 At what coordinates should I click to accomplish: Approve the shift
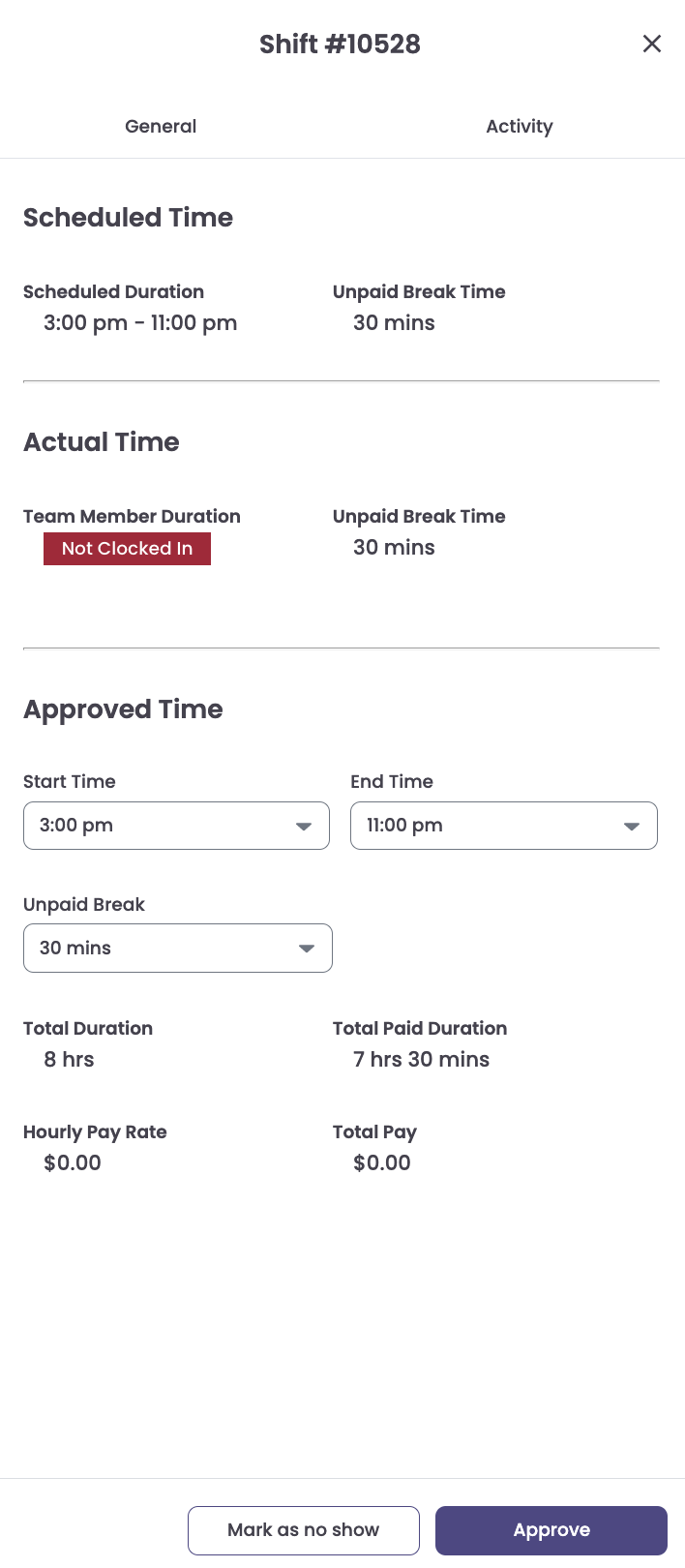pos(551,1529)
